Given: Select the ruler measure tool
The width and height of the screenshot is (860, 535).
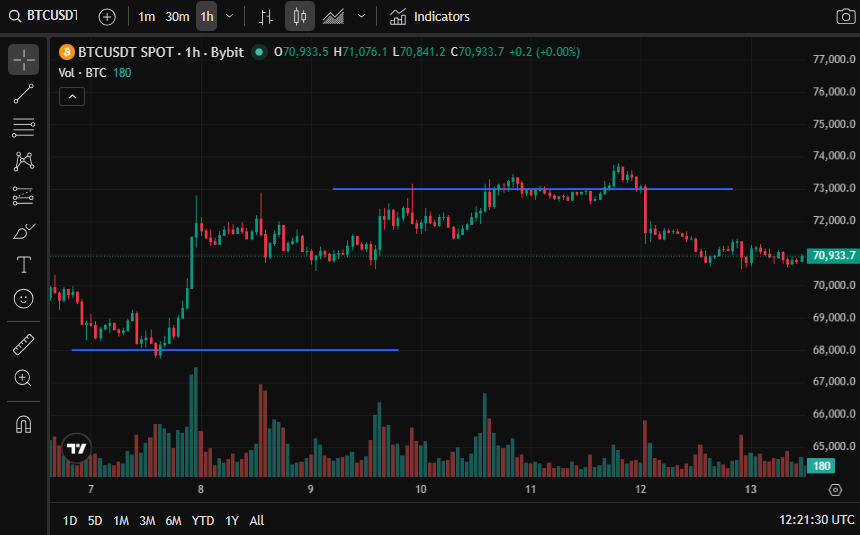Looking at the screenshot, I should 24,345.
